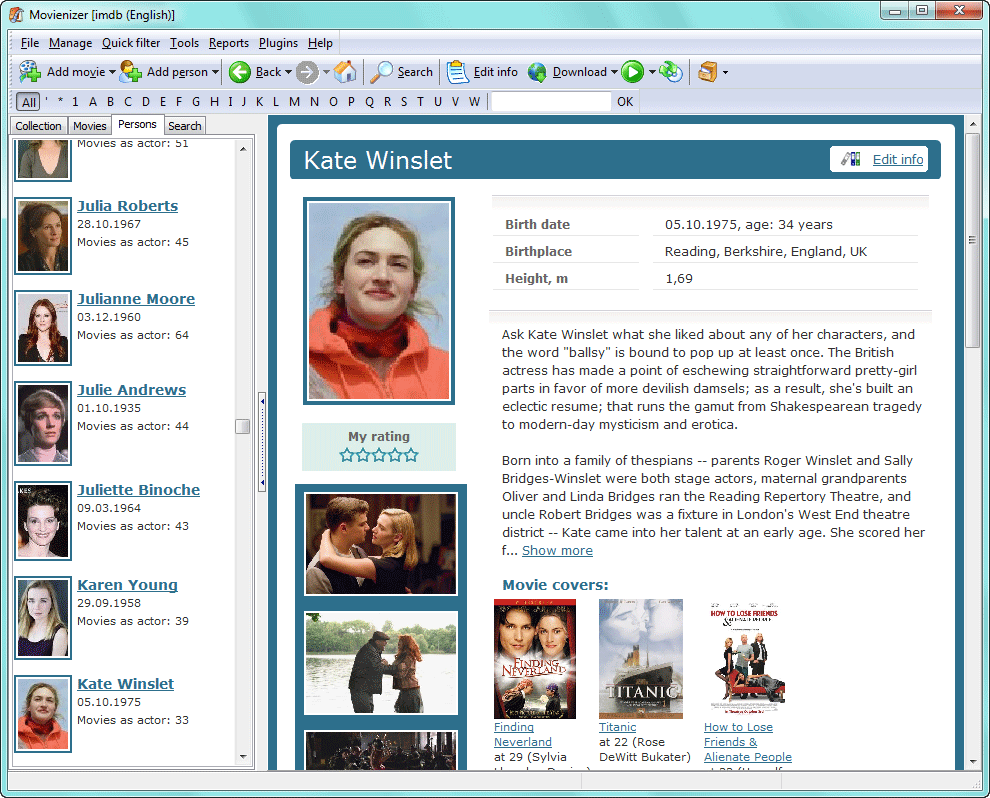
Task: Open the Manage menu
Action: point(71,43)
